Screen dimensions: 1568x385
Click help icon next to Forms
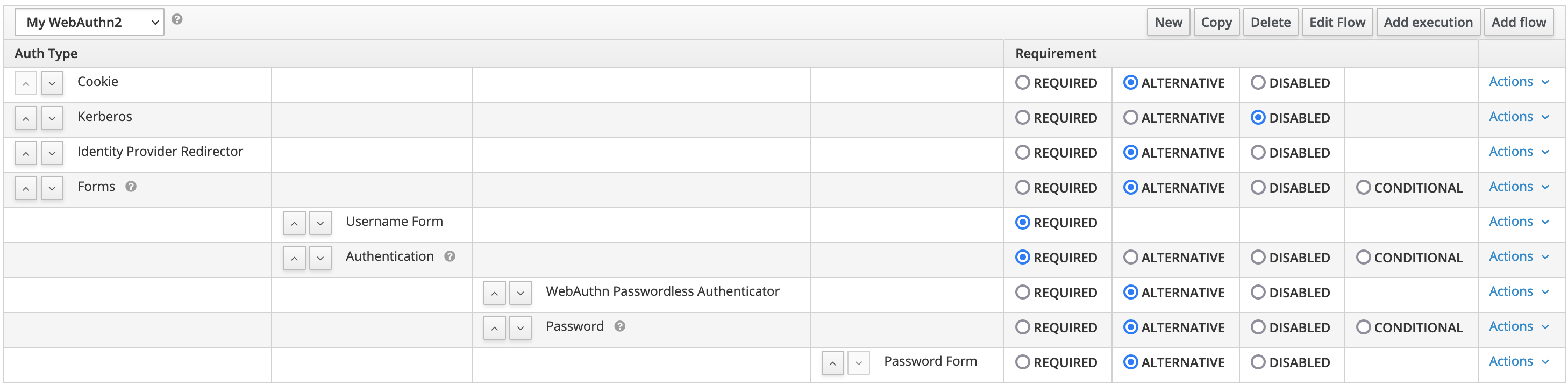tap(131, 187)
